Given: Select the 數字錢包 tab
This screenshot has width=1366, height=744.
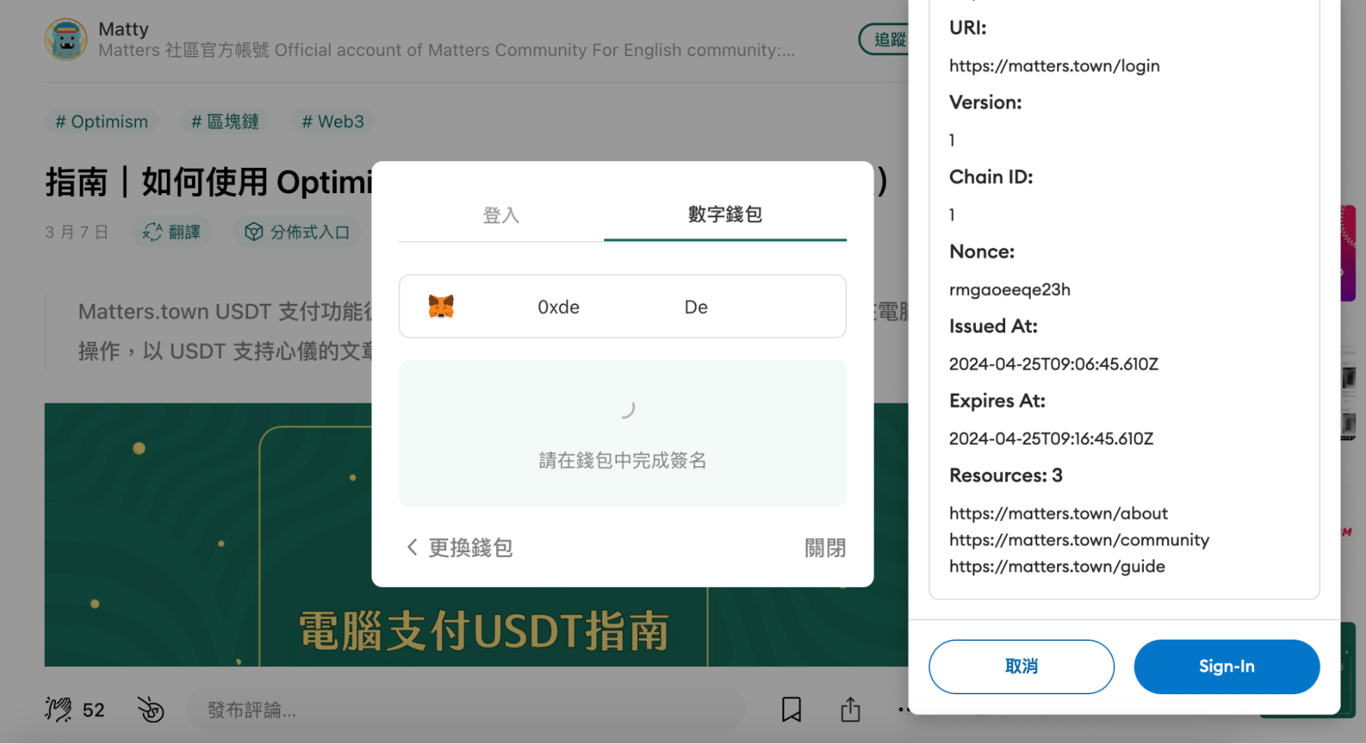Looking at the screenshot, I should (725, 215).
